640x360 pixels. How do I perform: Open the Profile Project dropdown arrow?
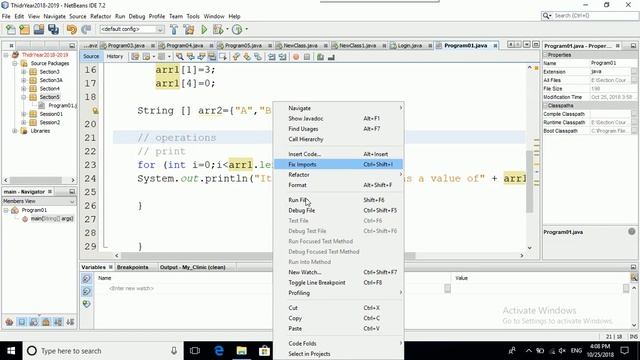pyautogui.click(x=246, y=29)
